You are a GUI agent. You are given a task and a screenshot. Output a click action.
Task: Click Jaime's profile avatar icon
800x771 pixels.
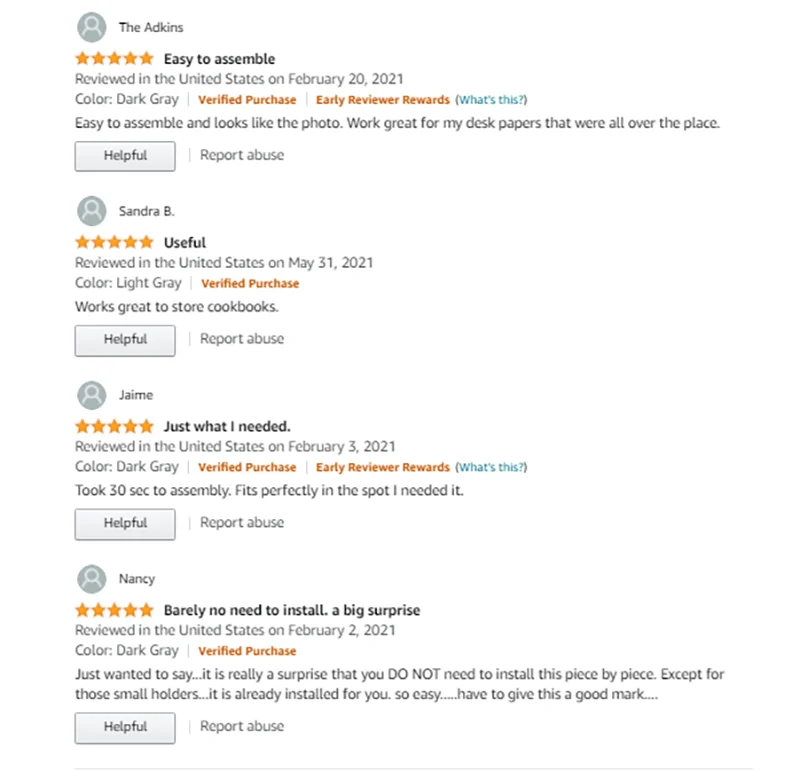click(91, 395)
